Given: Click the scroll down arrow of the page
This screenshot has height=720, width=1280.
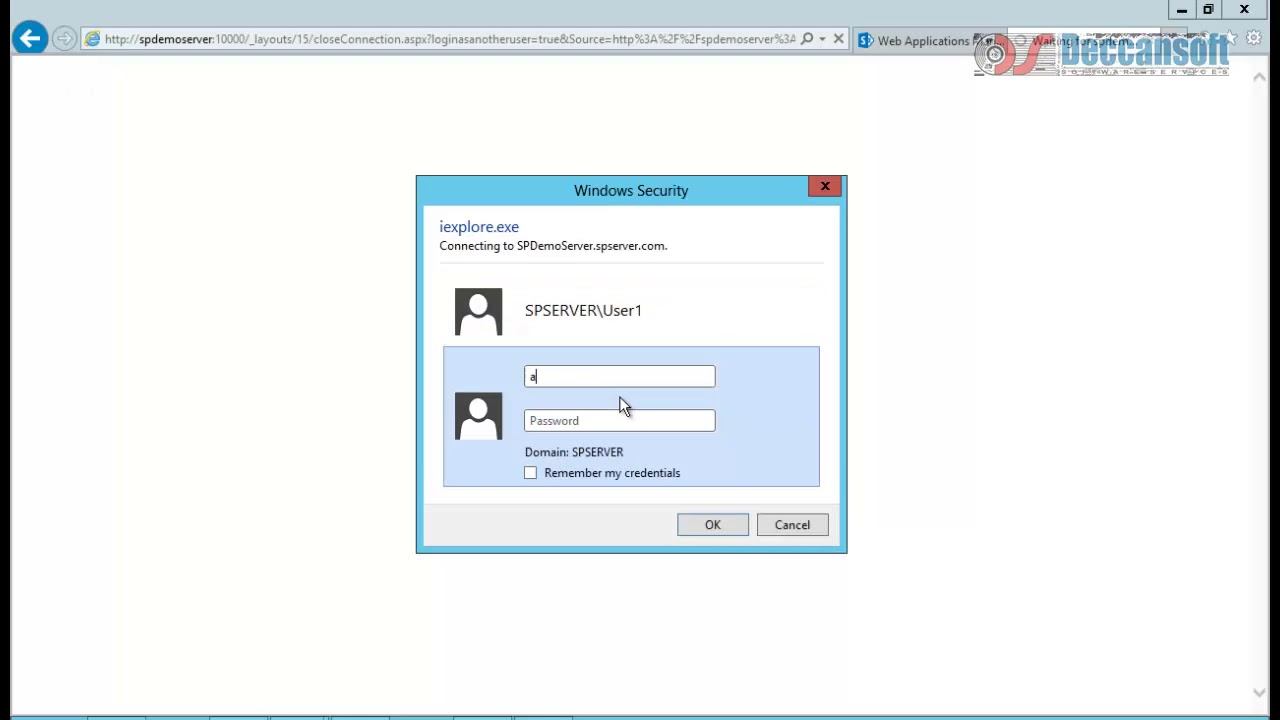Looking at the screenshot, I should tap(1259, 692).
